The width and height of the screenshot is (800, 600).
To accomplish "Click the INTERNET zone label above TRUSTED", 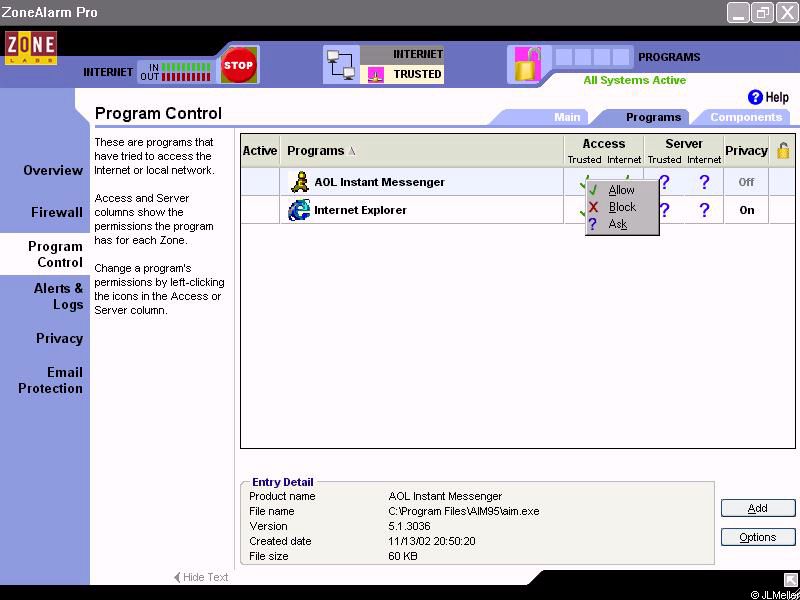I will point(417,54).
